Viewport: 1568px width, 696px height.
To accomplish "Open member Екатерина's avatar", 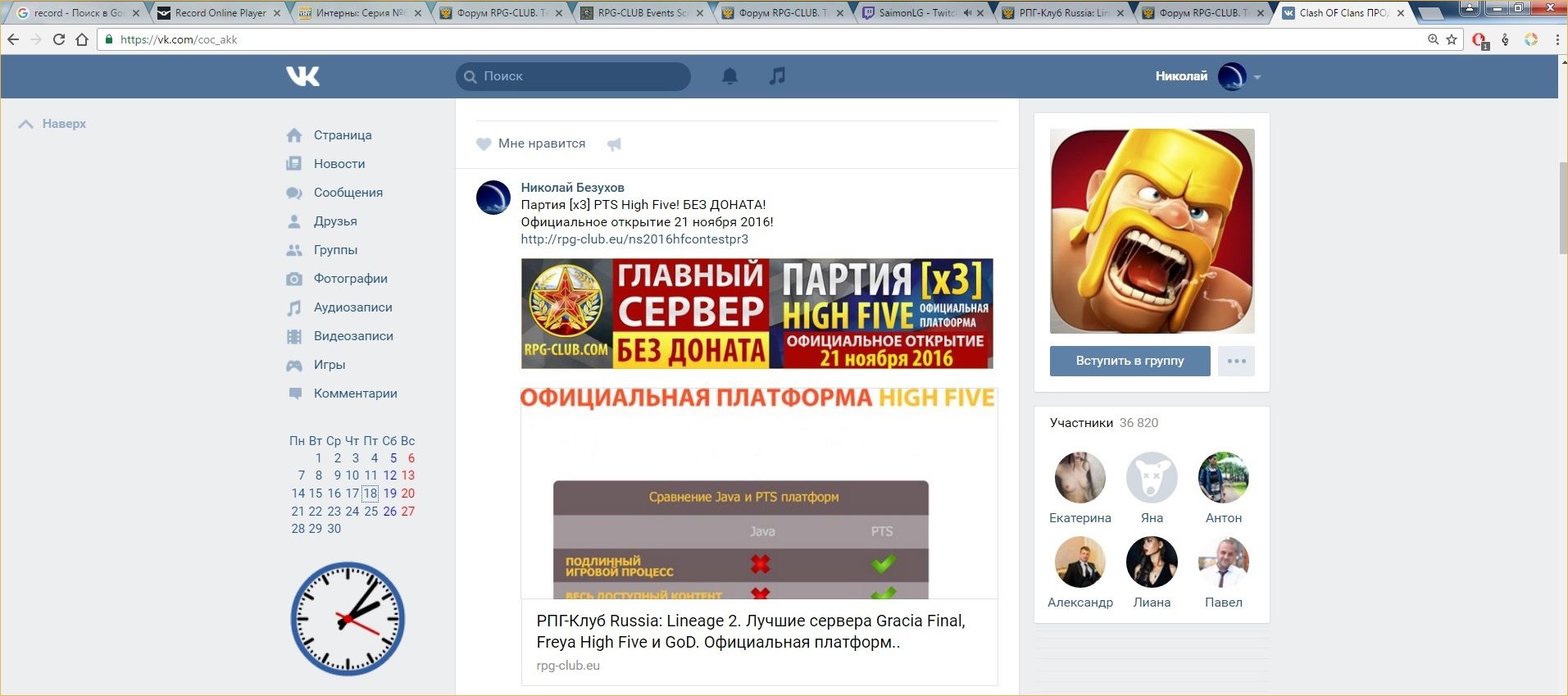I will tap(1079, 477).
